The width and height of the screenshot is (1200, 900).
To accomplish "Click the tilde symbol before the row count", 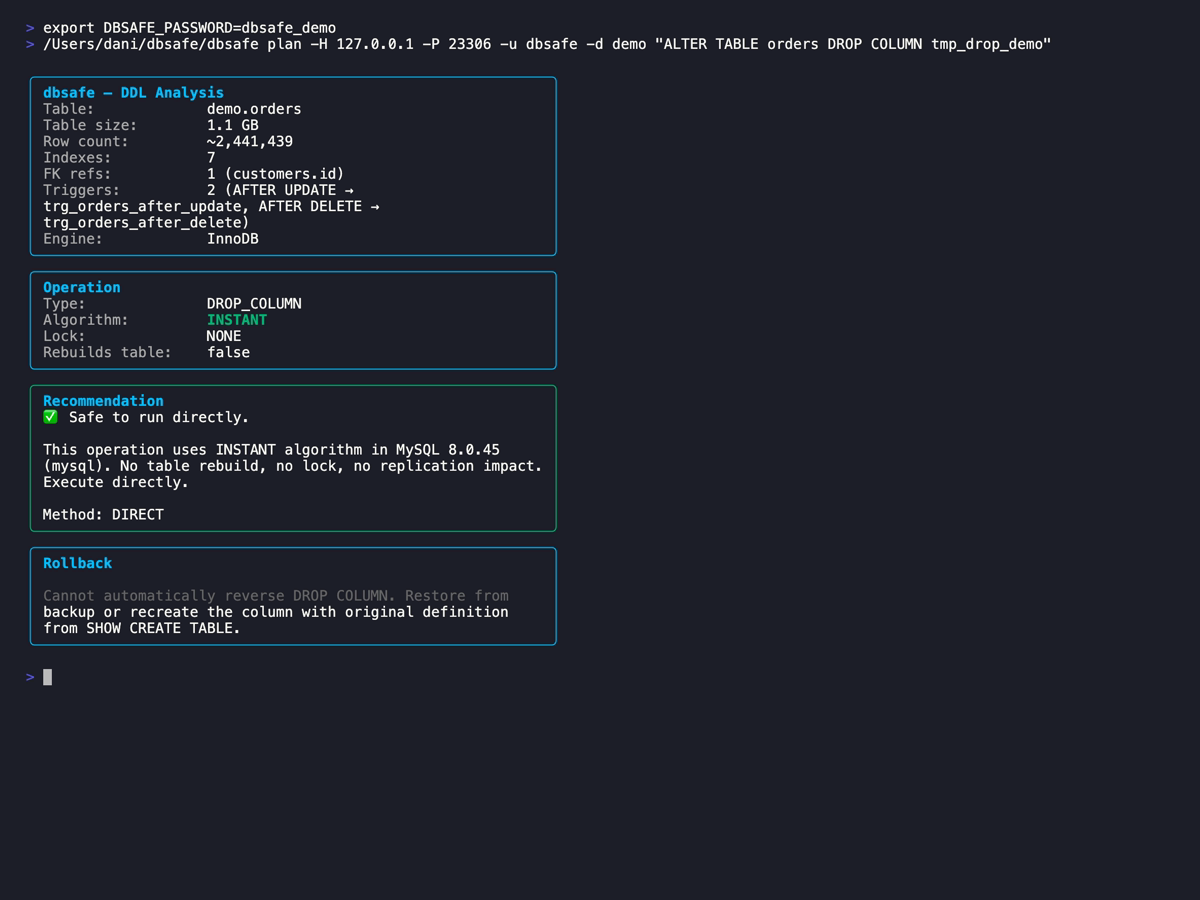I will click(210, 141).
